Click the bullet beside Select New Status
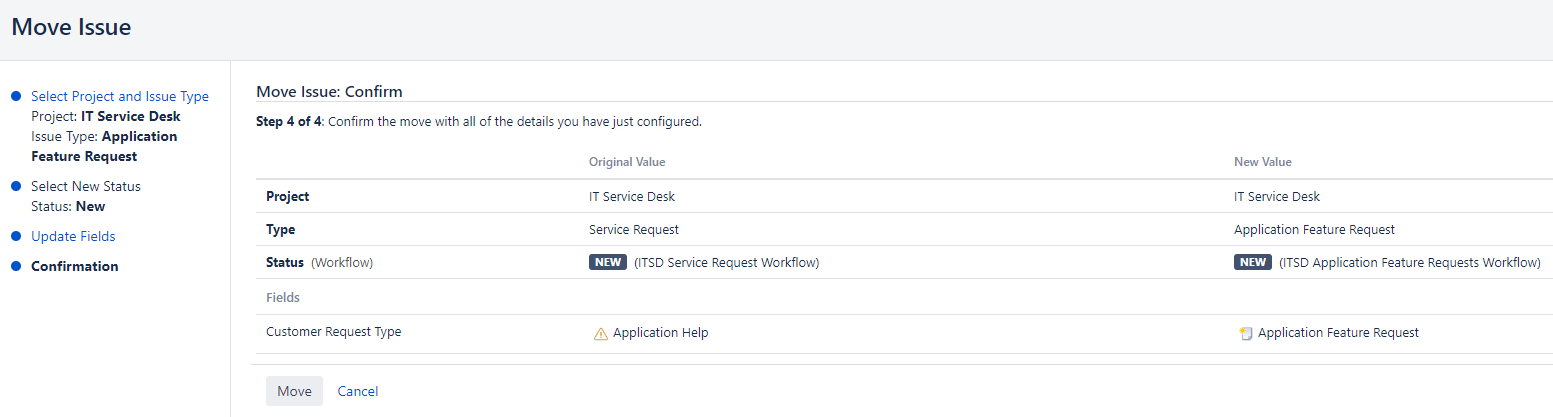This screenshot has height=417, width=1553. [15, 187]
